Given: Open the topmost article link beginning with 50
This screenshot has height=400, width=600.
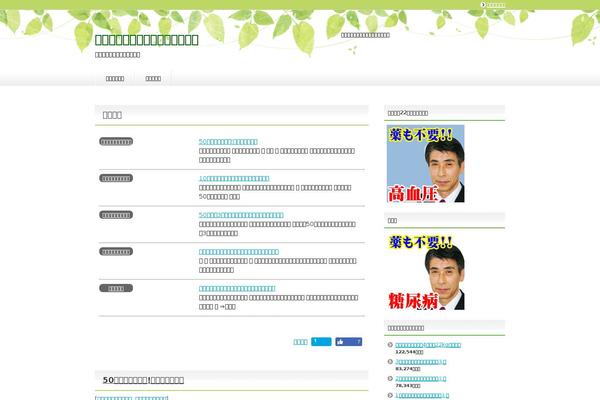Looking at the screenshot, I should [228, 142].
